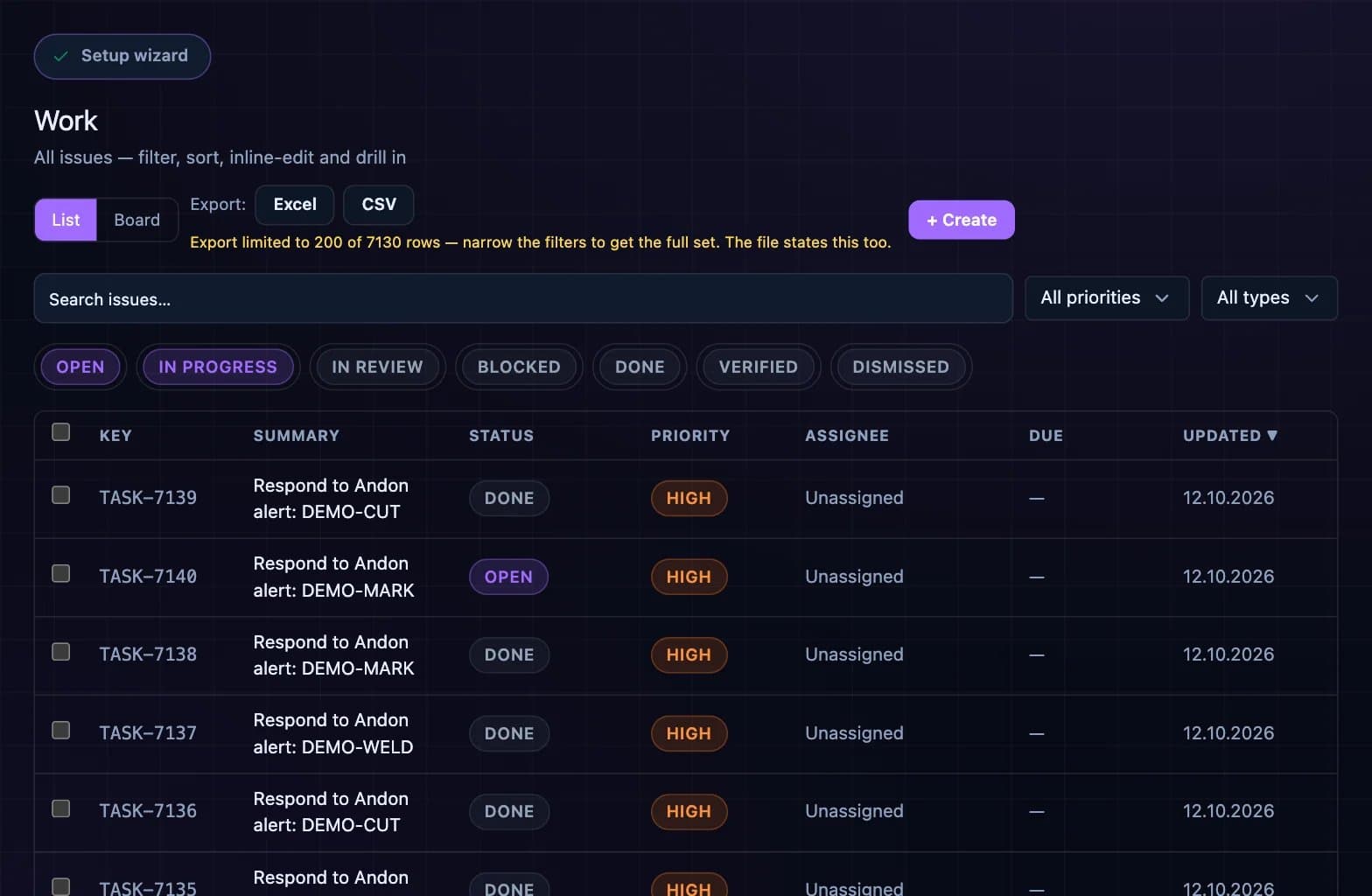
Task: Select the List view tab
Action: 66,220
